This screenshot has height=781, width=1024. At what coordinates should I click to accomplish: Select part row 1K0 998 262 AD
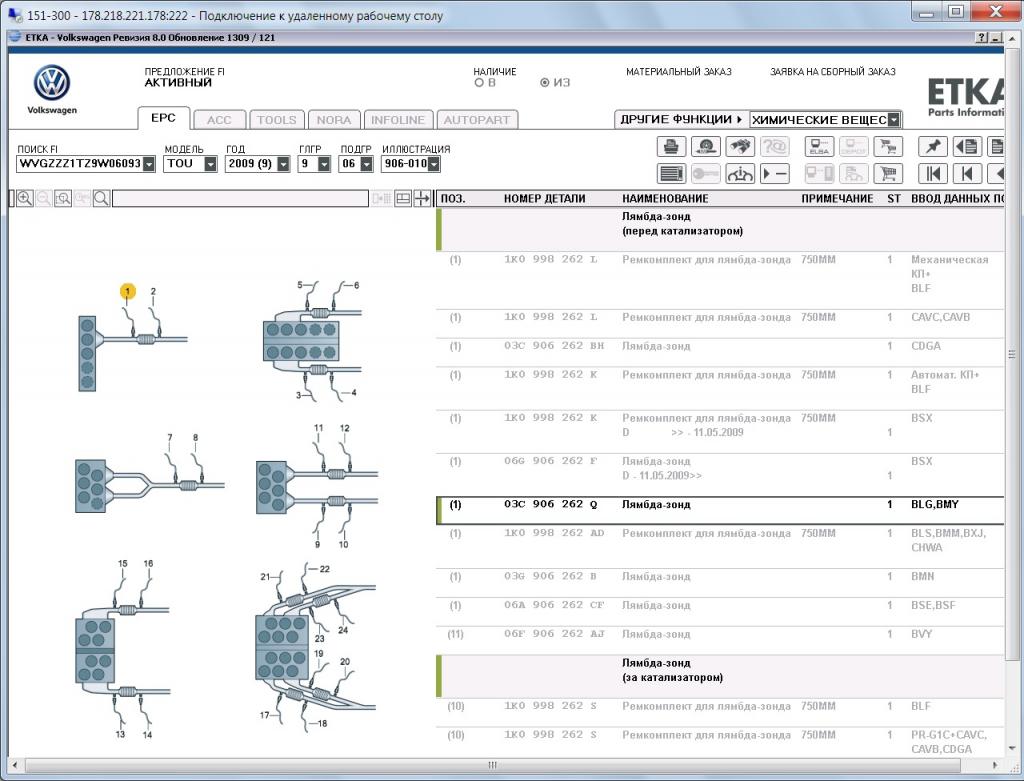pos(720,547)
